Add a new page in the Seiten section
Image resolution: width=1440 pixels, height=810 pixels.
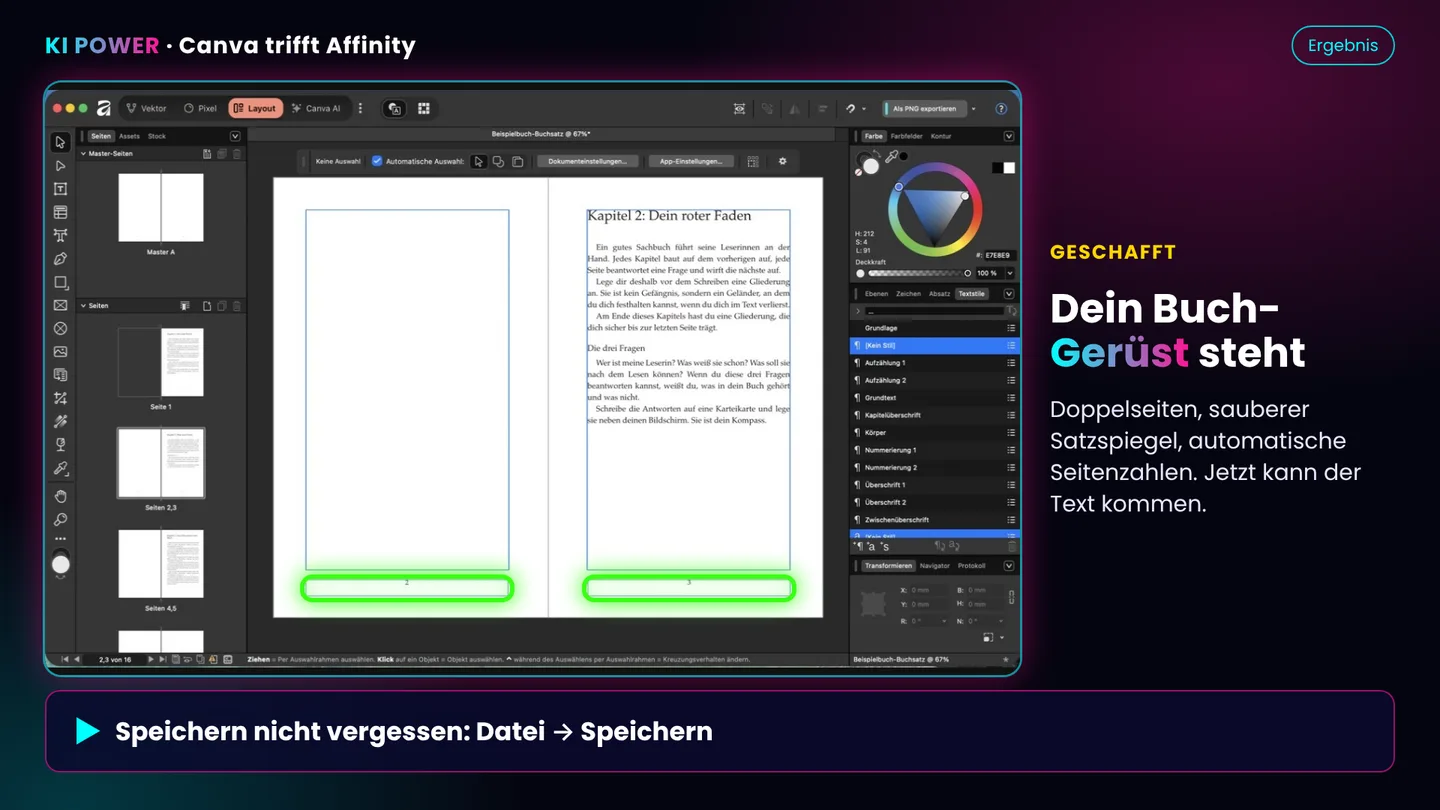pyautogui.click(x=207, y=306)
